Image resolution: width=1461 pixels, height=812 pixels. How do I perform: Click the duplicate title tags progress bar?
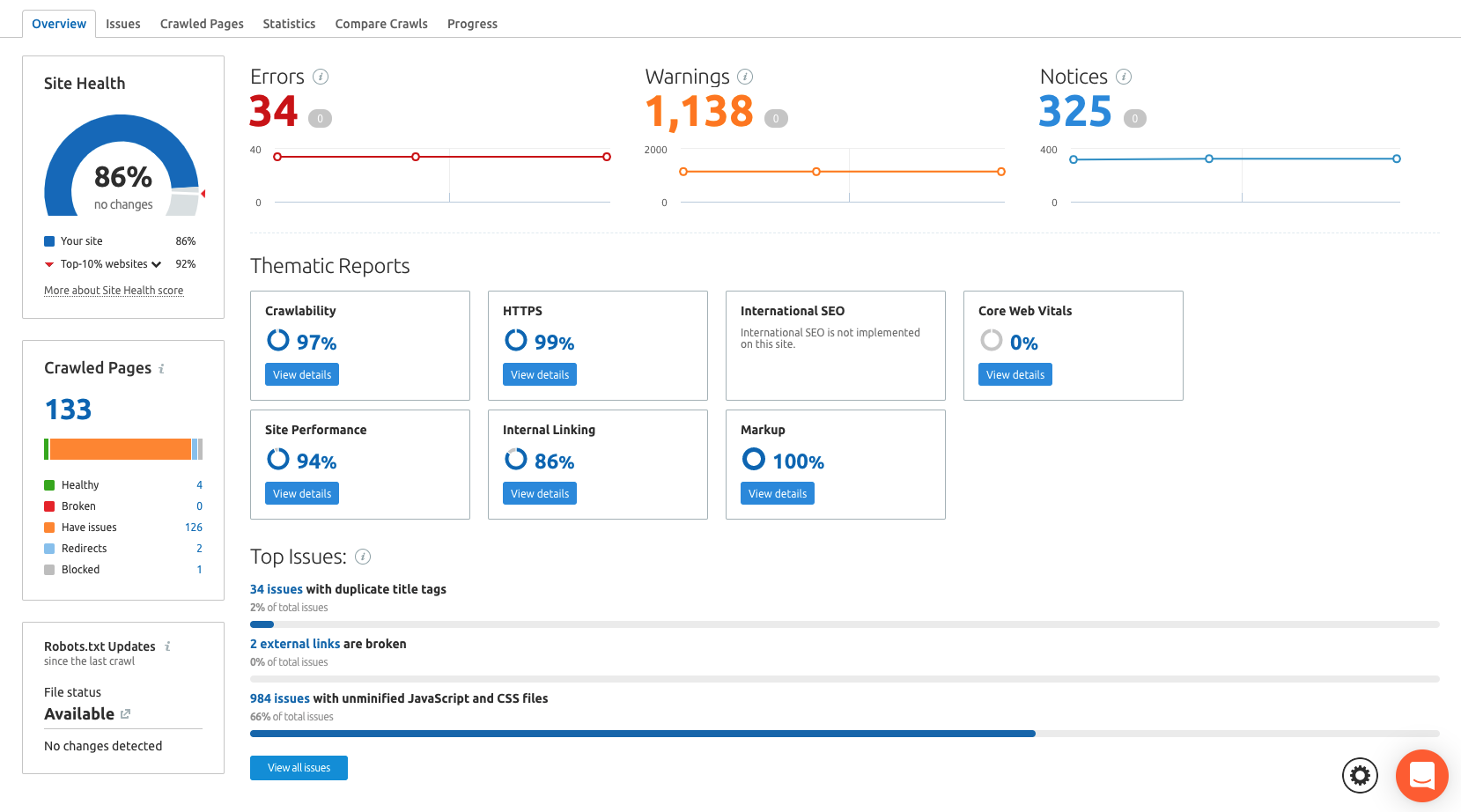point(845,624)
